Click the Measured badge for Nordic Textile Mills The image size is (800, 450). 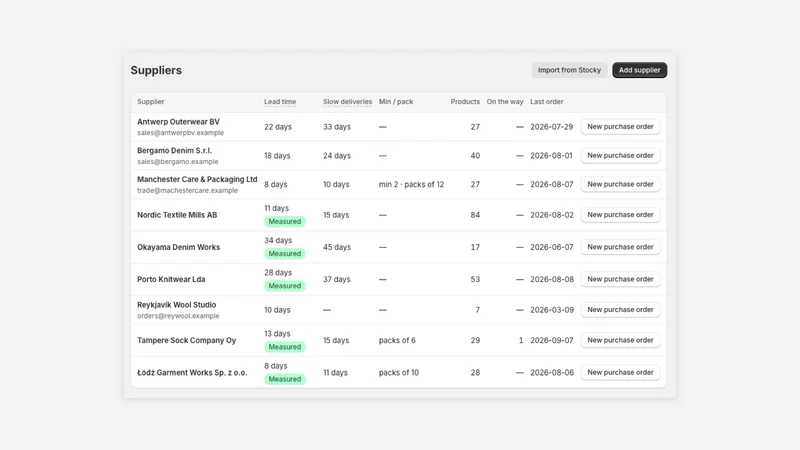(285, 221)
